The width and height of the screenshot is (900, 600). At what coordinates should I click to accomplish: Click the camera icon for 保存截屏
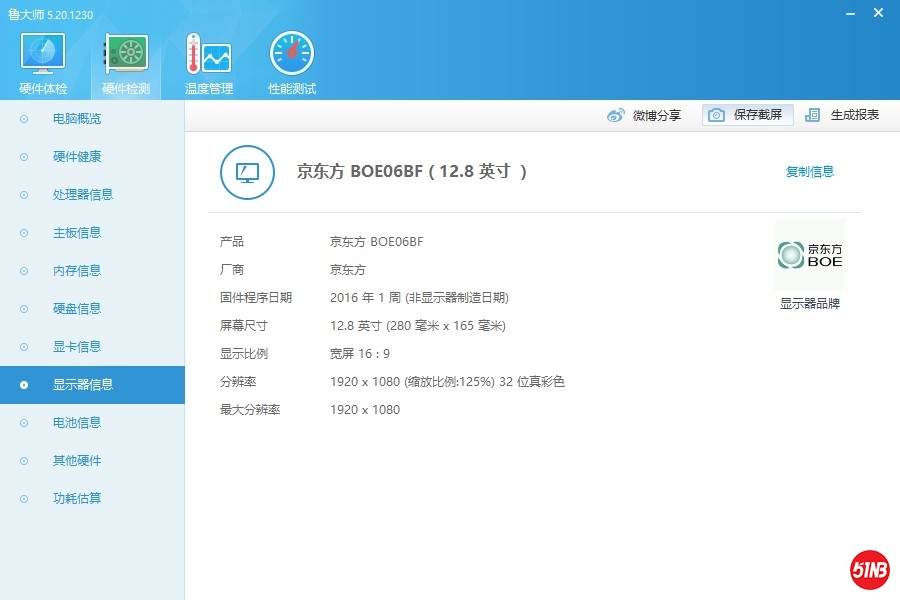point(716,115)
